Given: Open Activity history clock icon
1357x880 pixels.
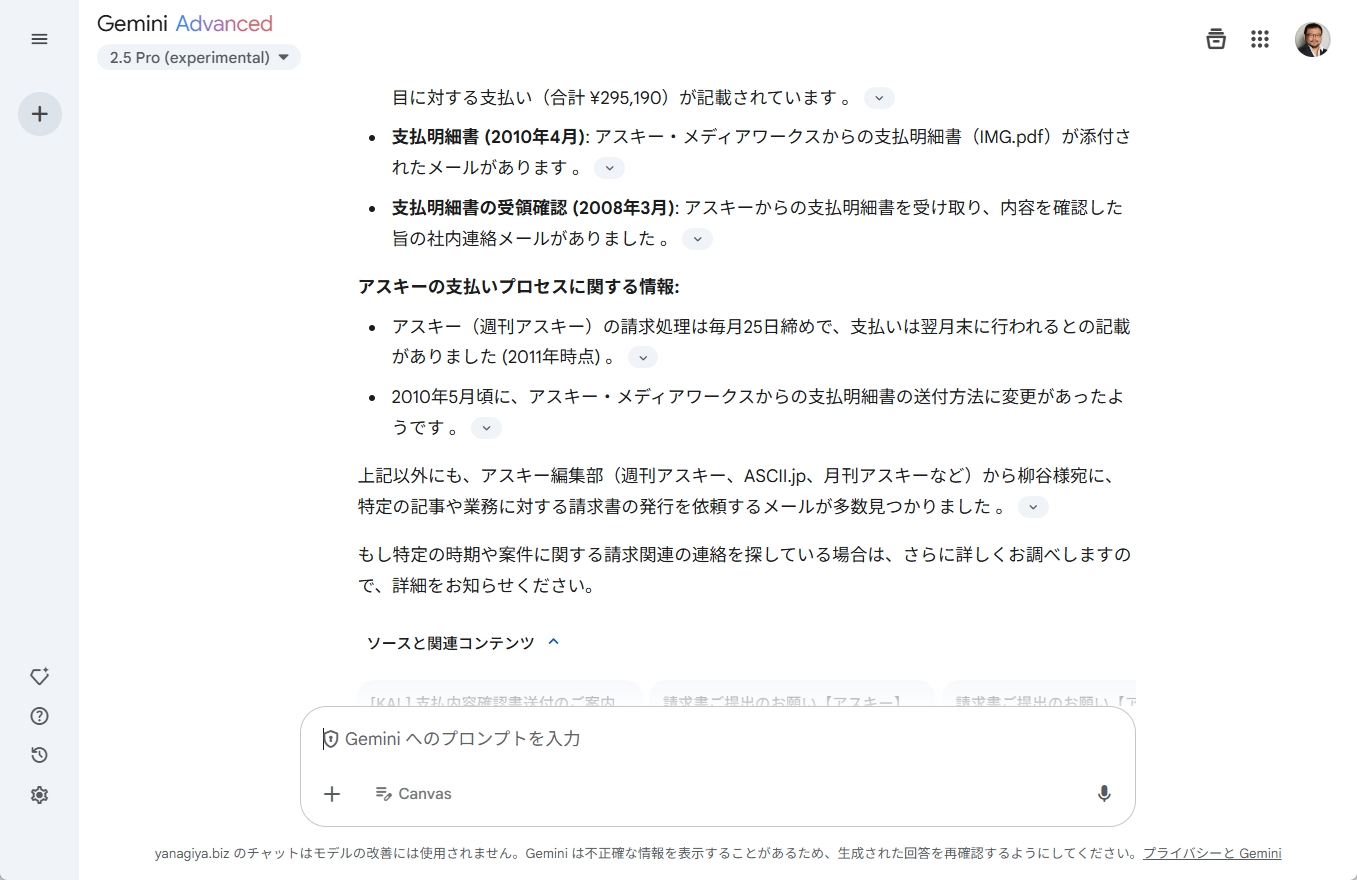Looking at the screenshot, I should tap(39, 755).
